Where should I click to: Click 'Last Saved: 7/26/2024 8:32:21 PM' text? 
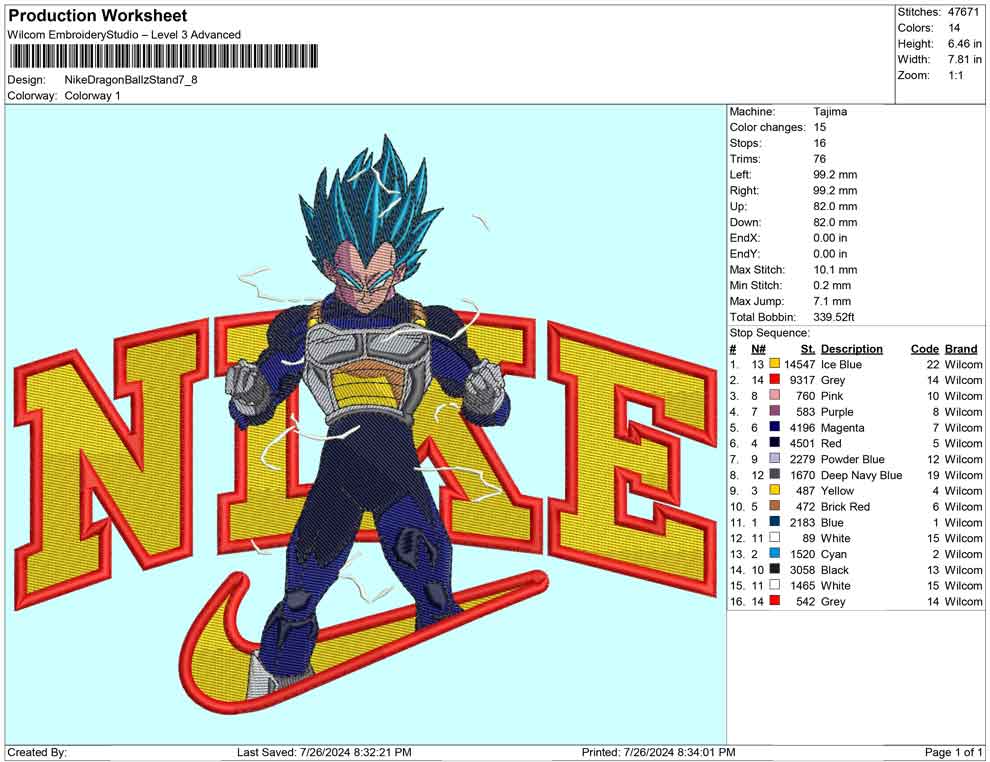[324, 752]
